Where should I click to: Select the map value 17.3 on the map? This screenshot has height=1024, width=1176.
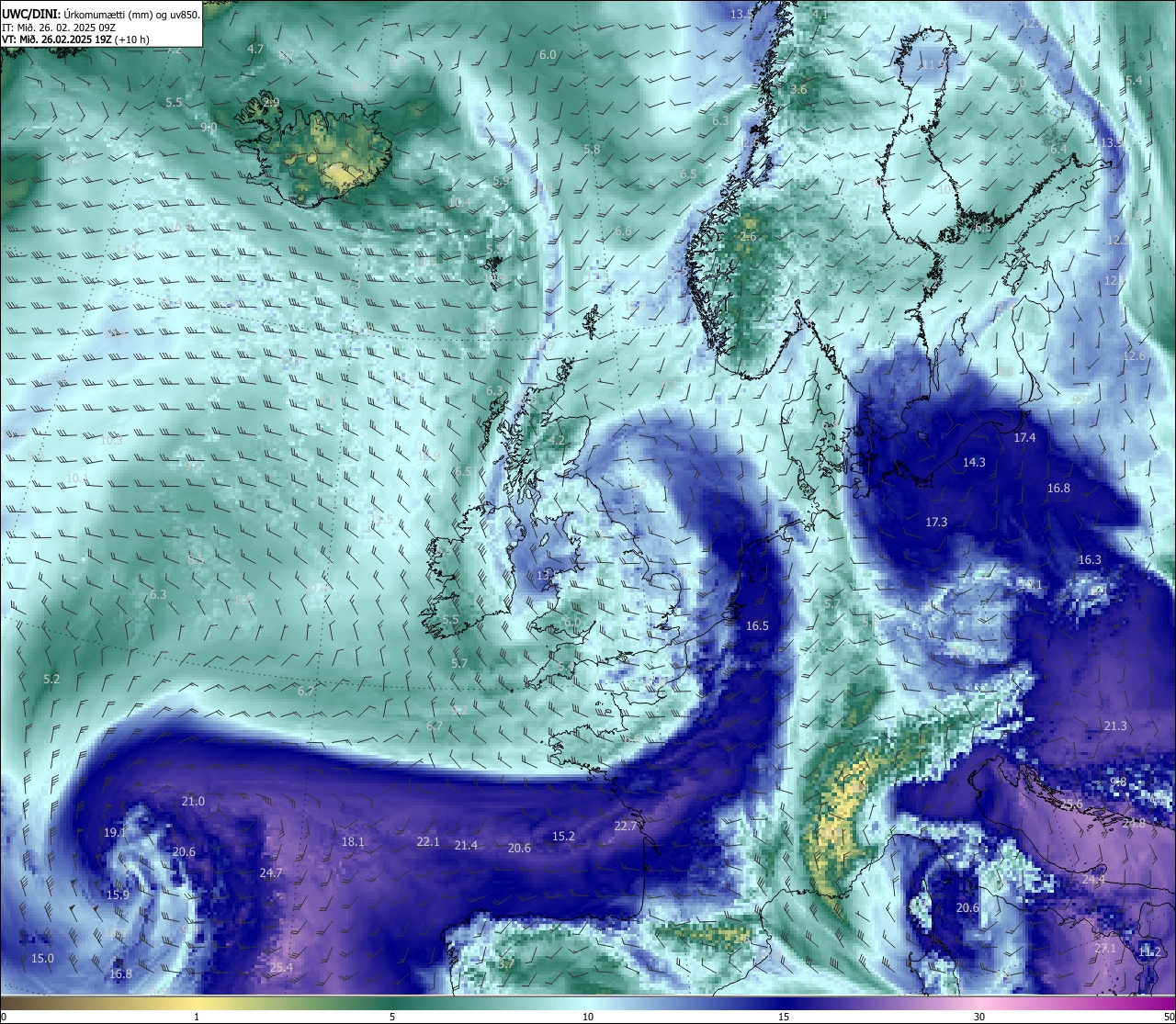936,522
